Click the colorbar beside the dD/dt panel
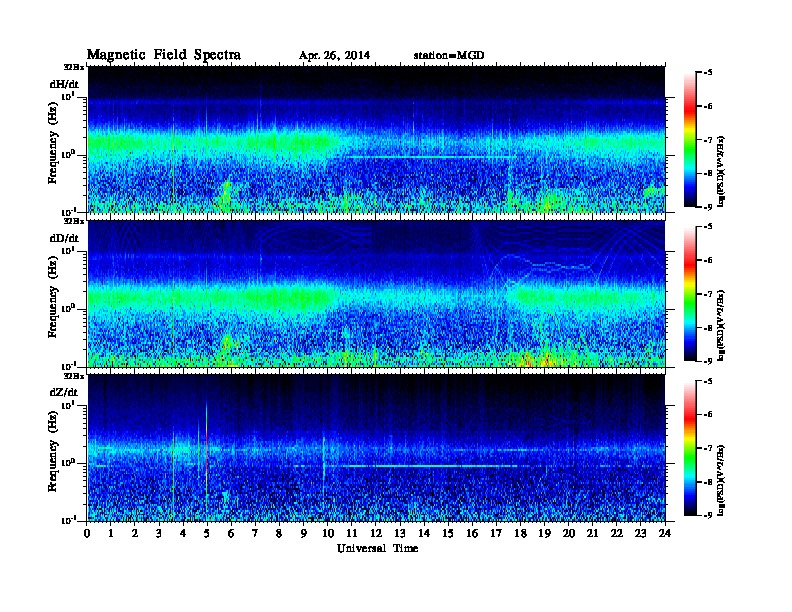The width and height of the screenshot is (792, 612). (x=690, y=293)
